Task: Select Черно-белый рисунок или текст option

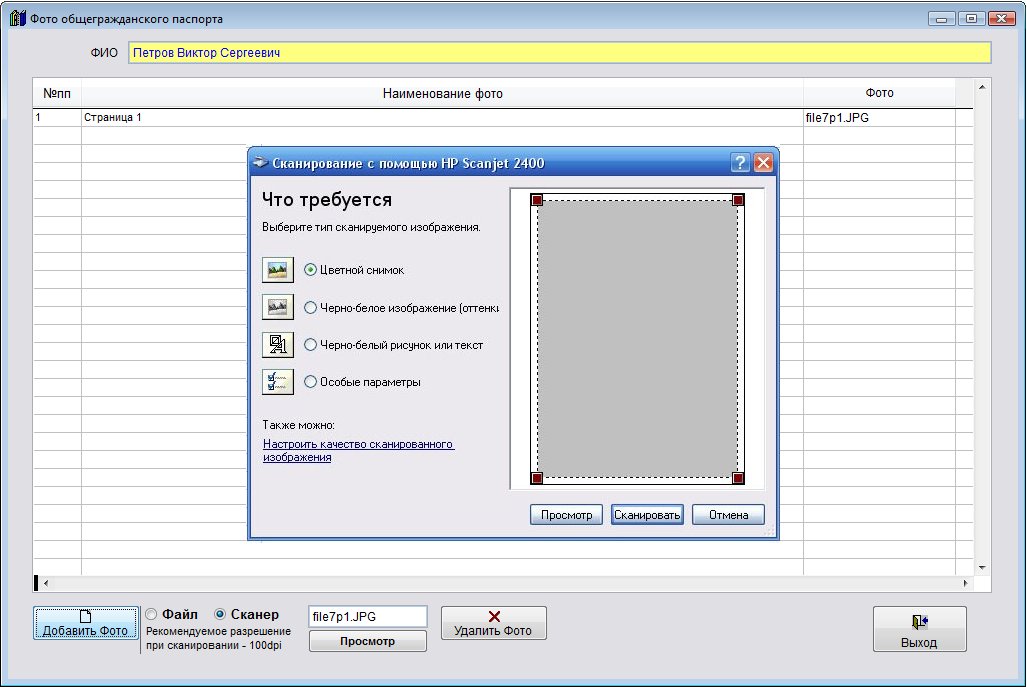Action: pos(310,345)
